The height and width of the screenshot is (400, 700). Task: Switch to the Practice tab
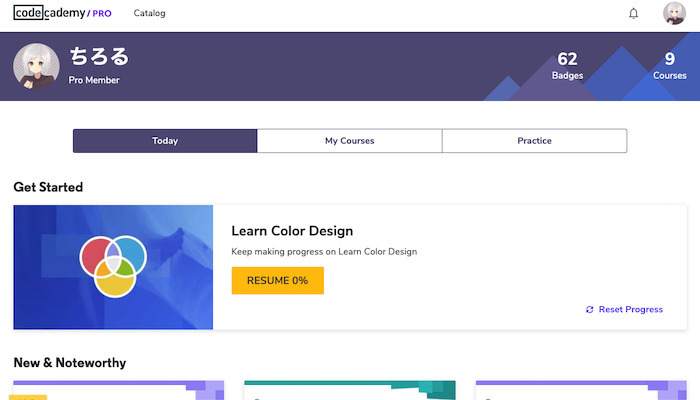coord(534,141)
